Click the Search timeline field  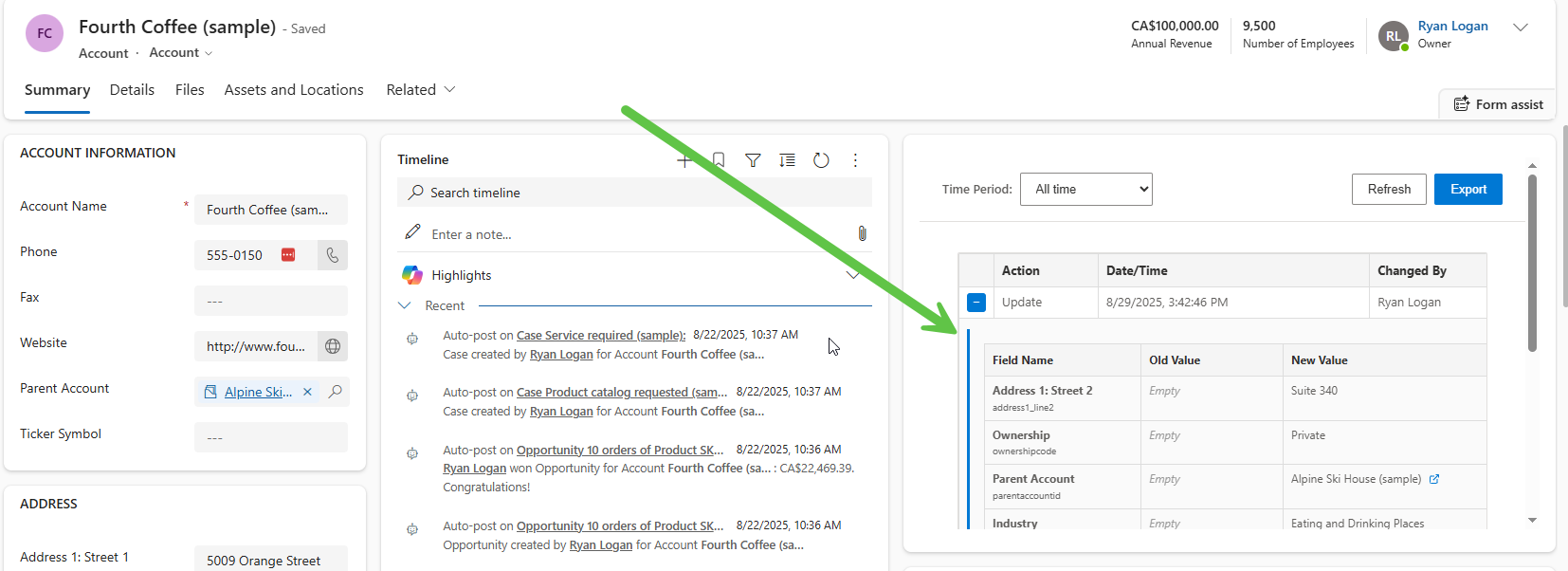pyautogui.click(x=634, y=193)
